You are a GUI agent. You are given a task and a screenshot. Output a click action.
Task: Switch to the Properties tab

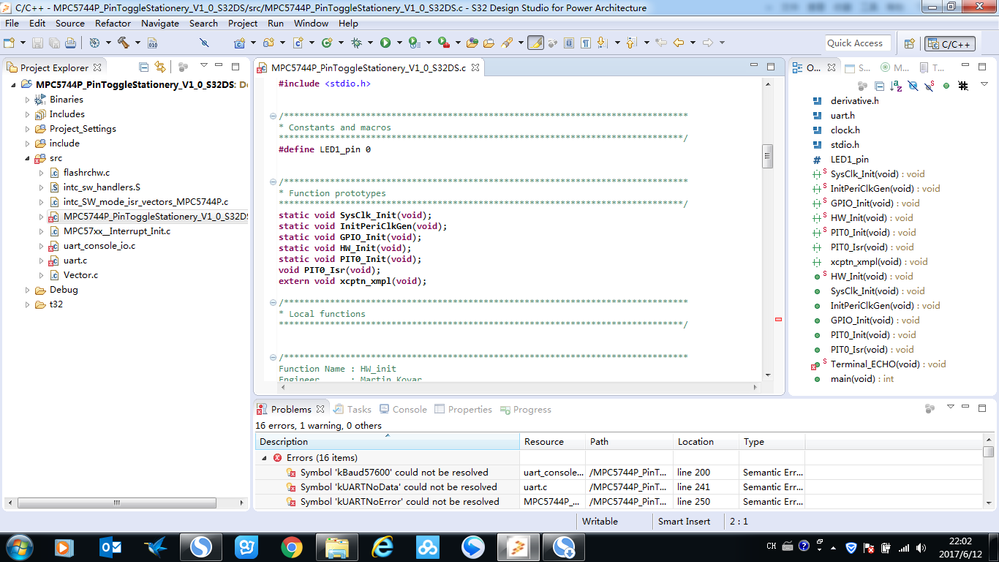463,409
